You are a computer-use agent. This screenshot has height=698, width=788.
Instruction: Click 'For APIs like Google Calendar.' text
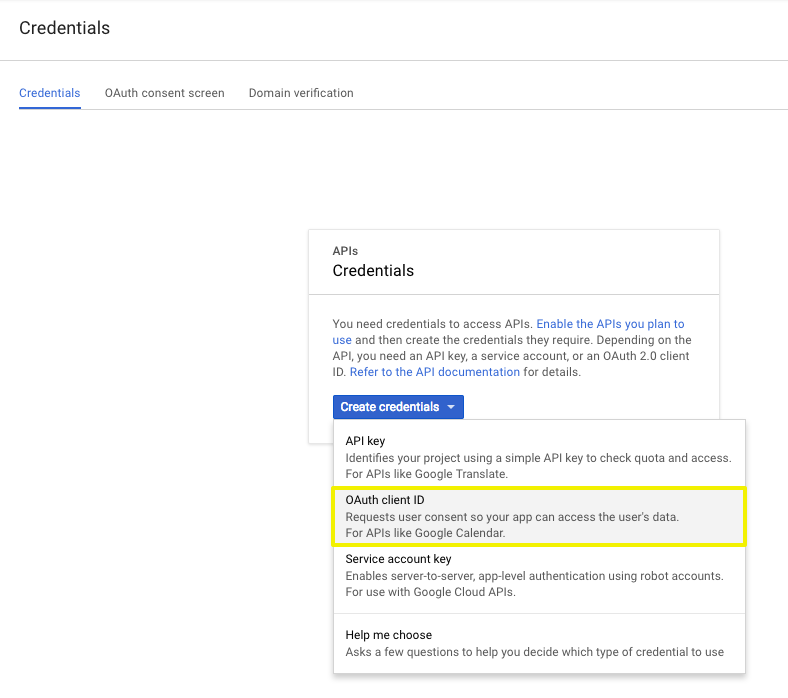(x=425, y=533)
